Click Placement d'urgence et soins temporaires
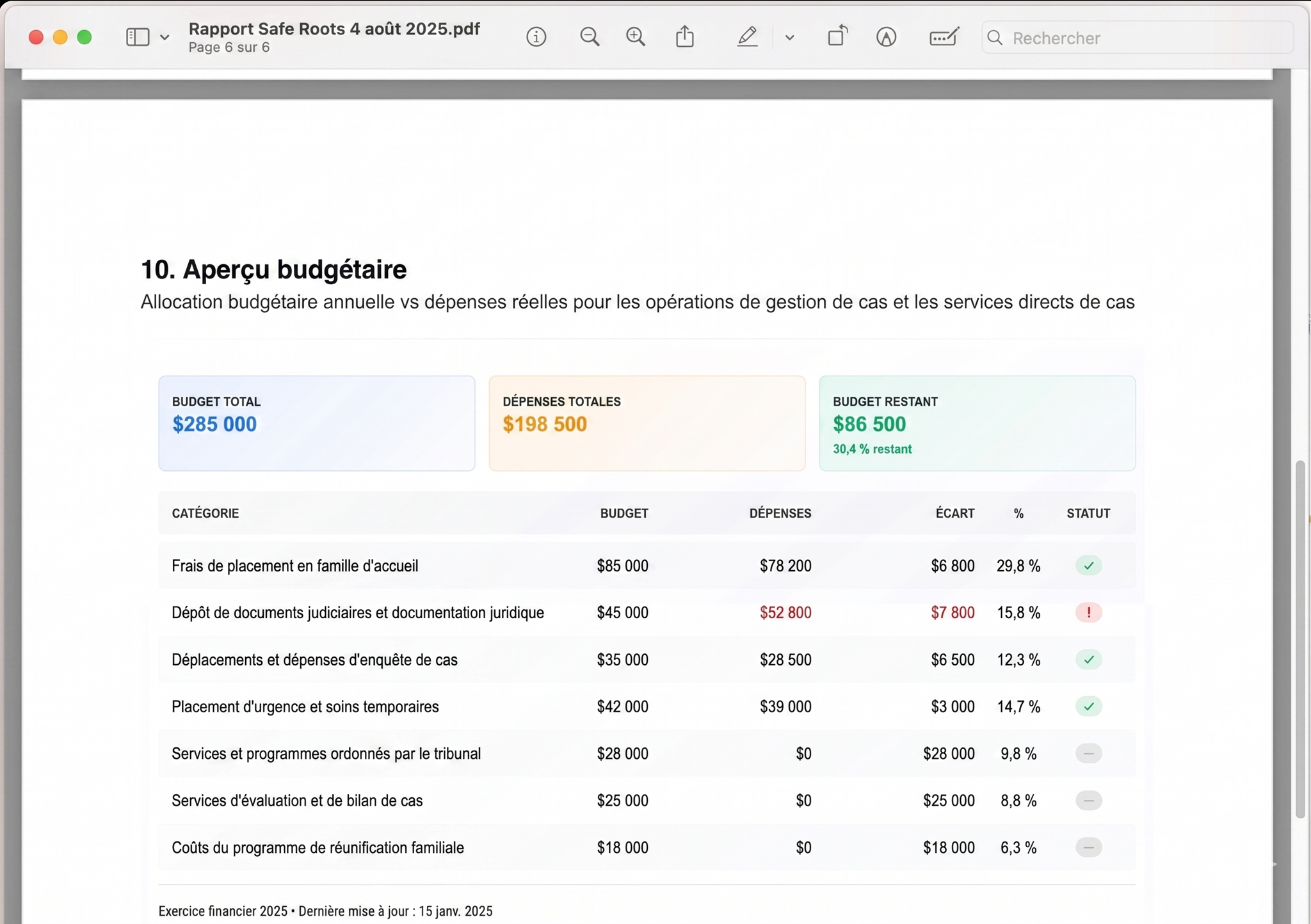1311x924 pixels. [305, 706]
